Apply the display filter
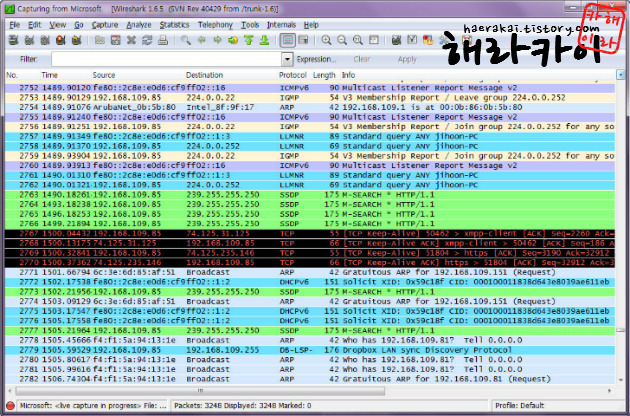630x416 pixels. pos(407,59)
